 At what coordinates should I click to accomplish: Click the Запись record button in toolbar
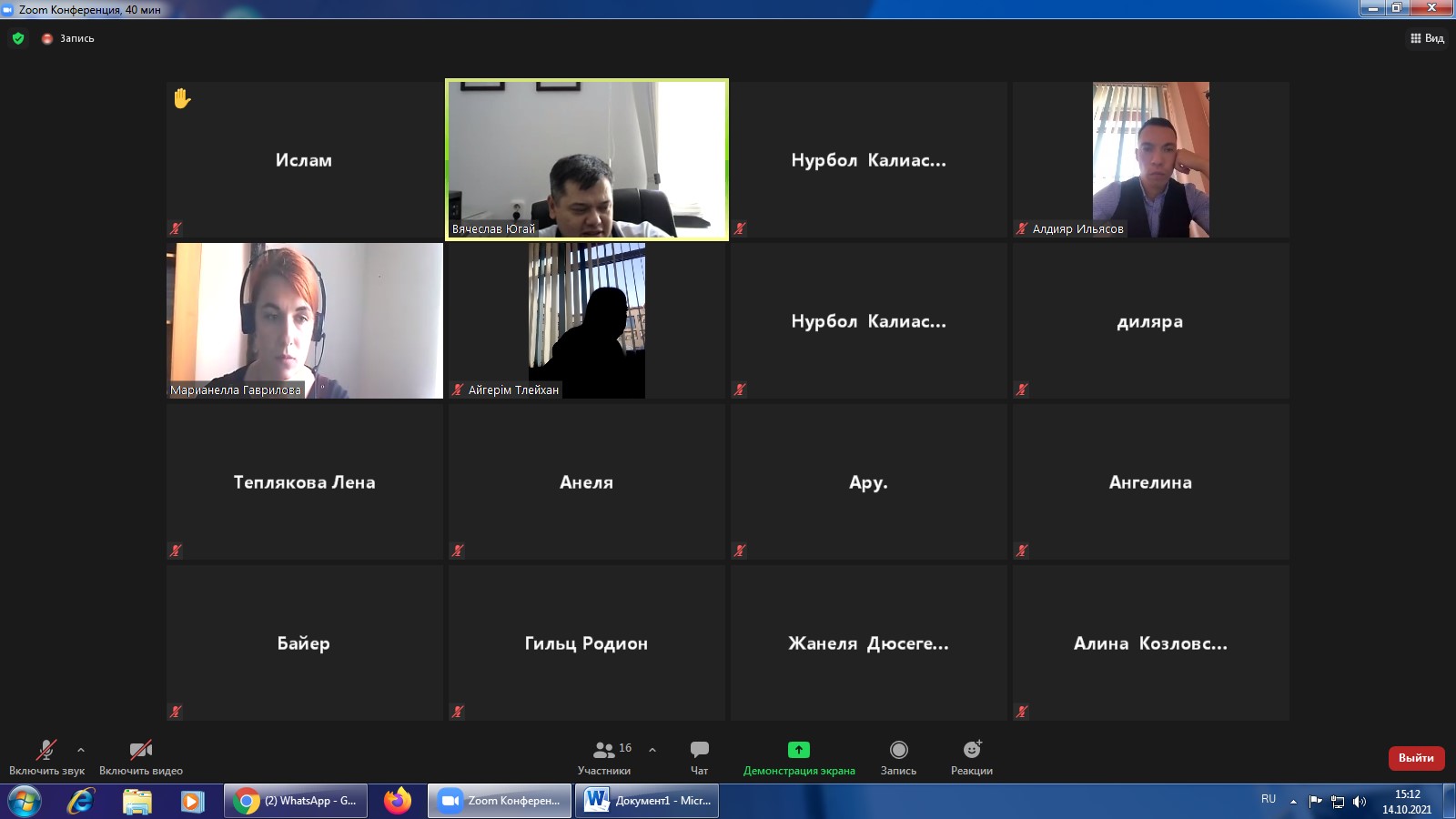pos(898,757)
